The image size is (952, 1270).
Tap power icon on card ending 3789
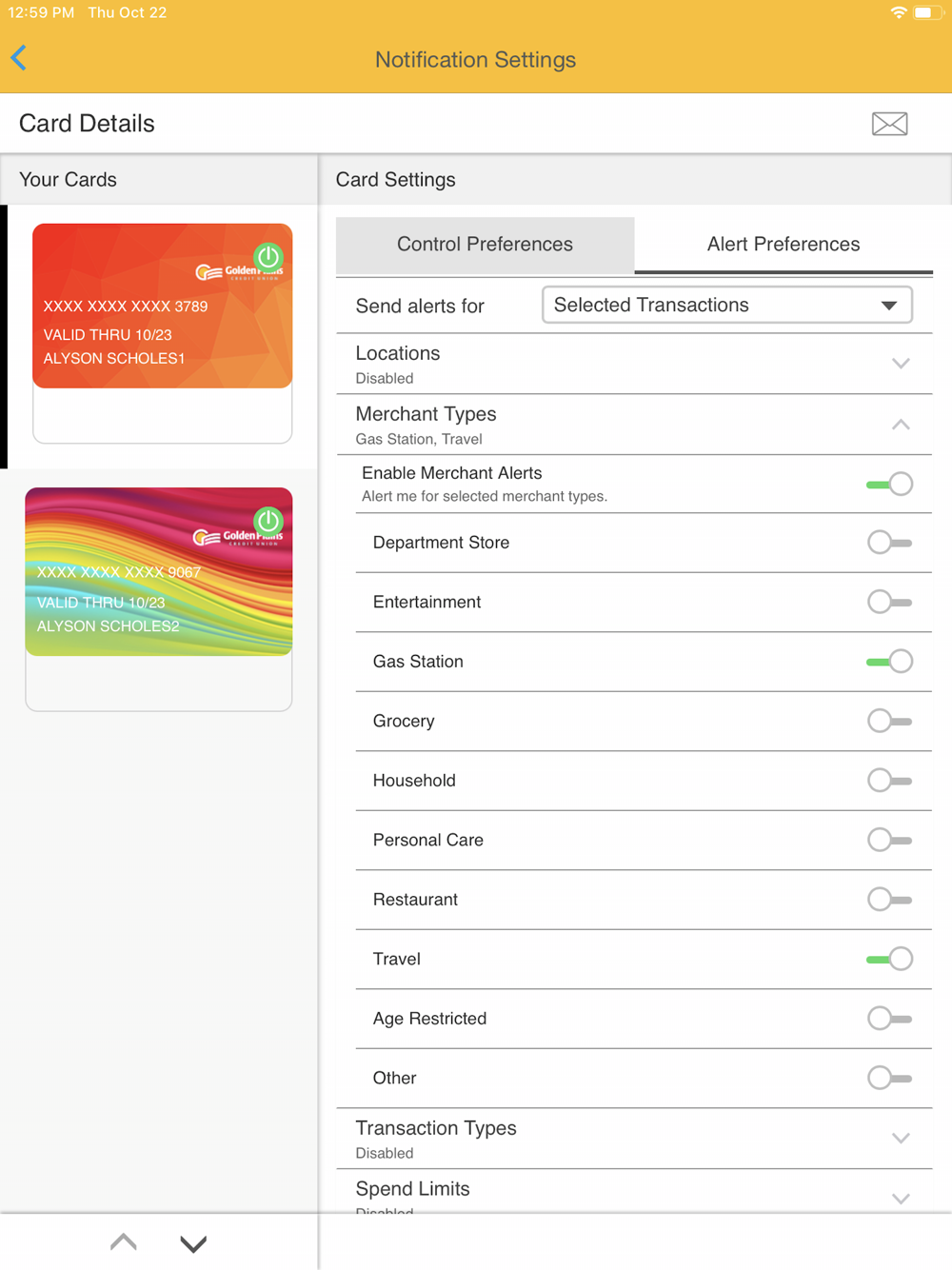(x=268, y=256)
